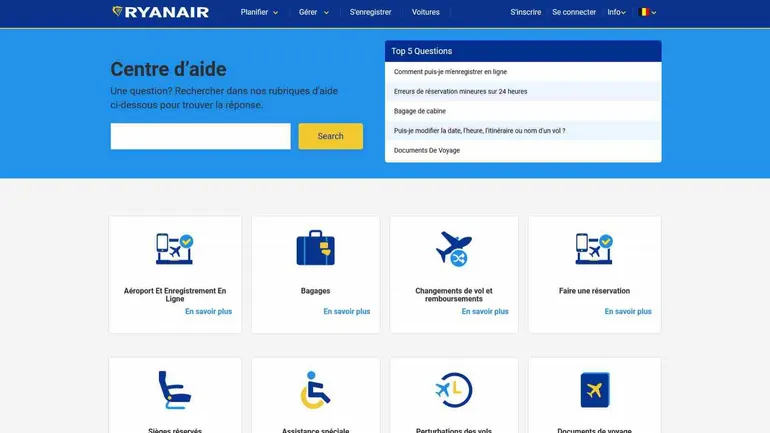770x433 pixels.
Task: Click Se connecter link
Action: (574, 12)
